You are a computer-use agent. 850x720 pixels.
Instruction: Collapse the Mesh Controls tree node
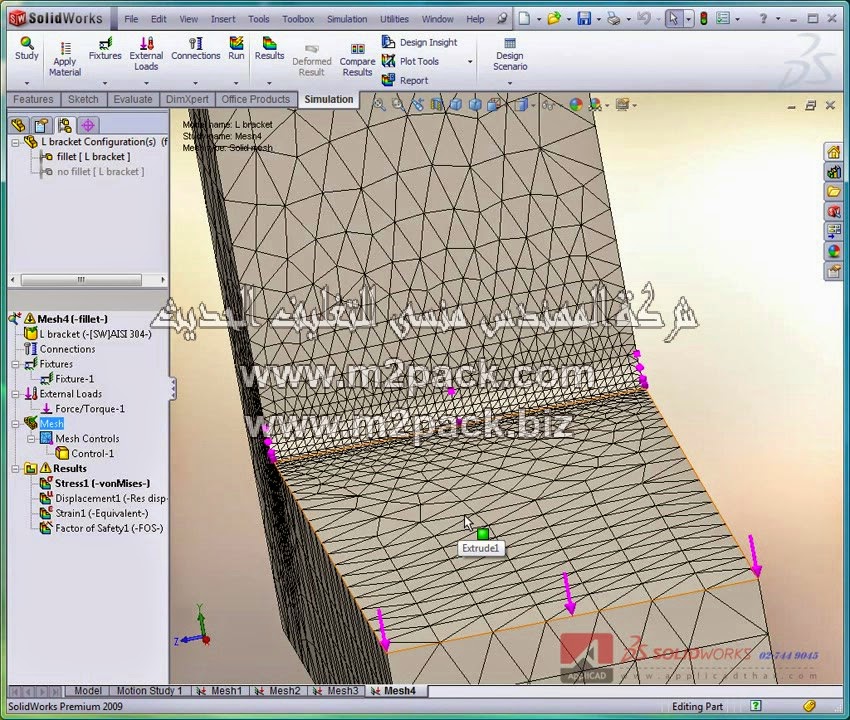pos(31,439)
